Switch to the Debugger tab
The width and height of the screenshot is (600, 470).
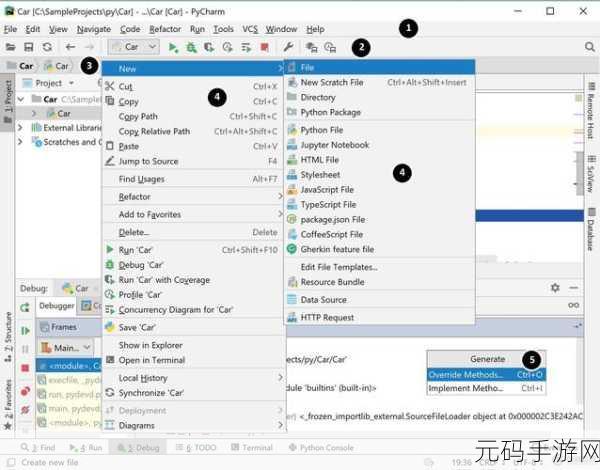[x=57, y=305]
